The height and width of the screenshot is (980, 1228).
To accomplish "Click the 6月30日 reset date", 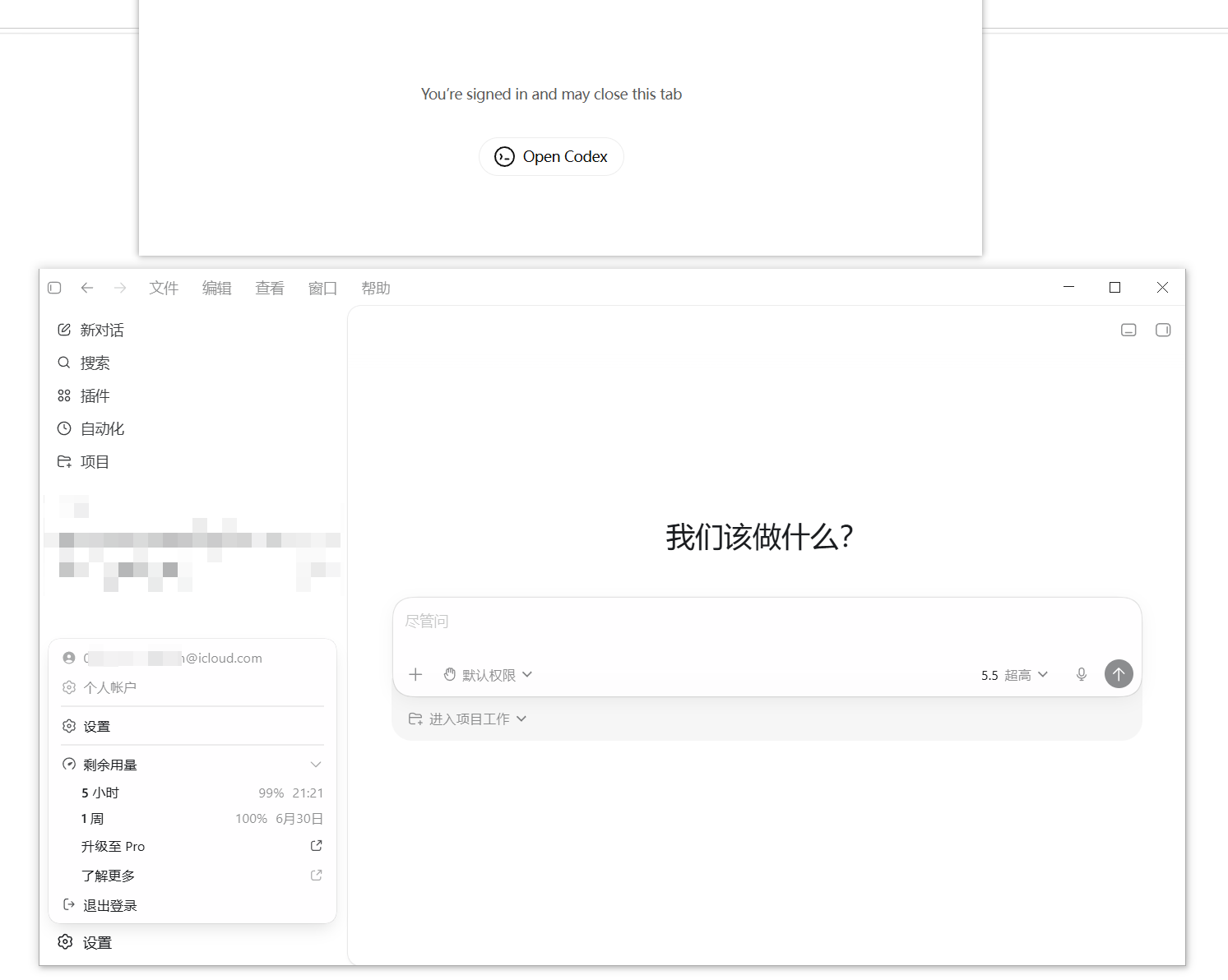I will (x=299, y=819).
